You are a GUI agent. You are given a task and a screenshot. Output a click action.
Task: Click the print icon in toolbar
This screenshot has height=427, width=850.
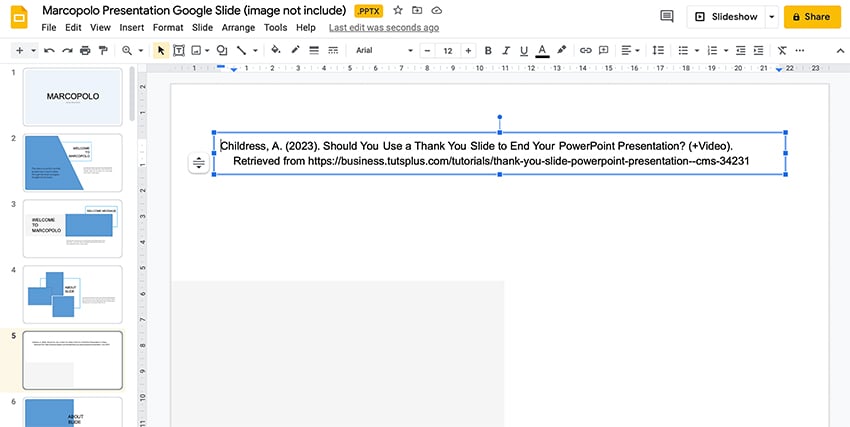click(x=84, y=50)
